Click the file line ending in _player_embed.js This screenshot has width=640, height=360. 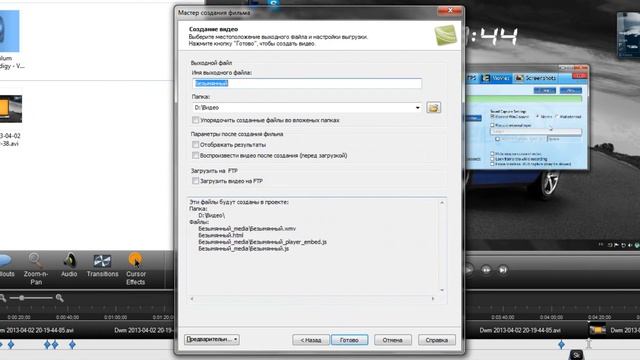(262, 242)
